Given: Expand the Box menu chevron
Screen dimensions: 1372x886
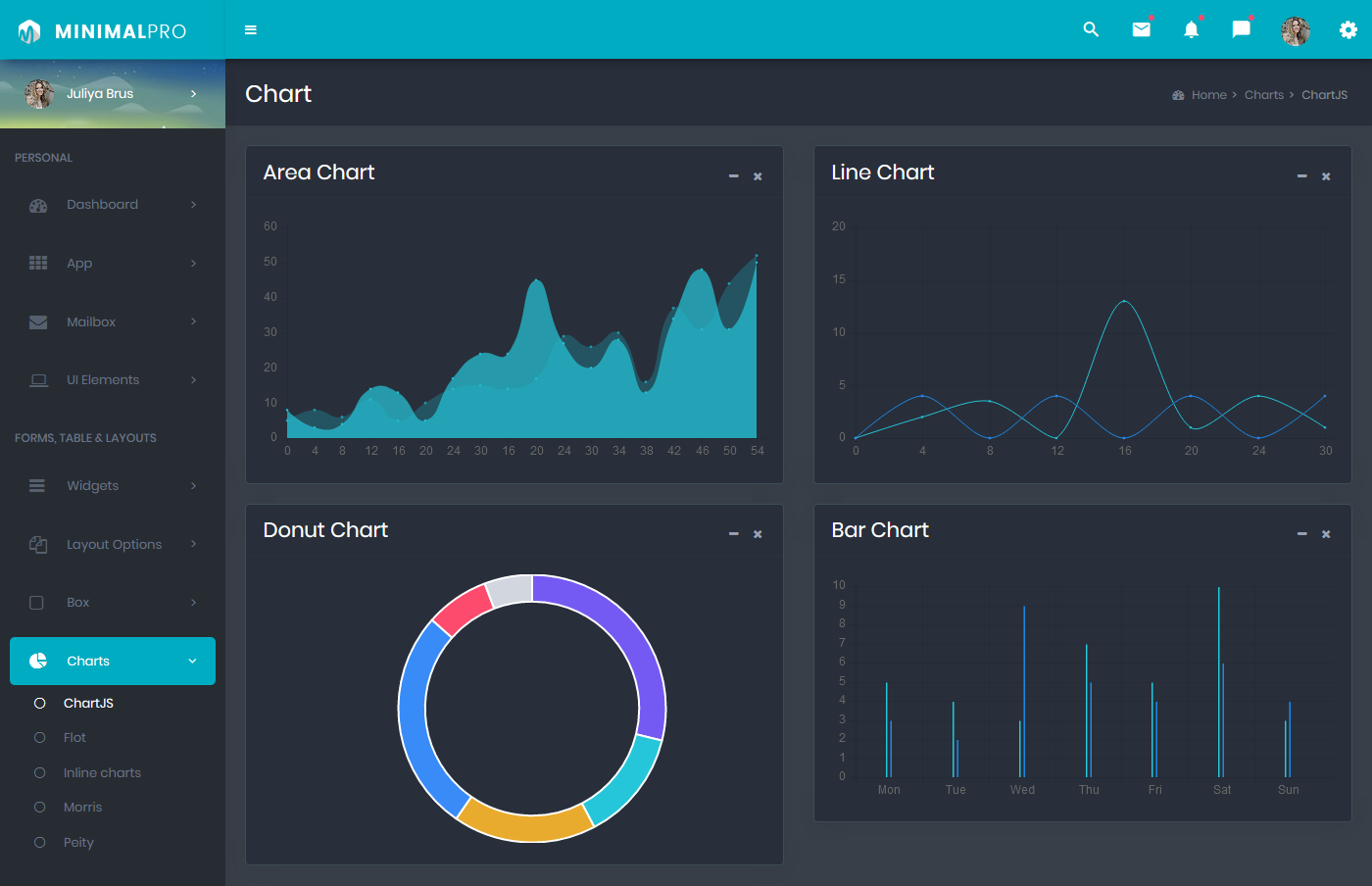Looking at the screenshot, I should [193, 603].
